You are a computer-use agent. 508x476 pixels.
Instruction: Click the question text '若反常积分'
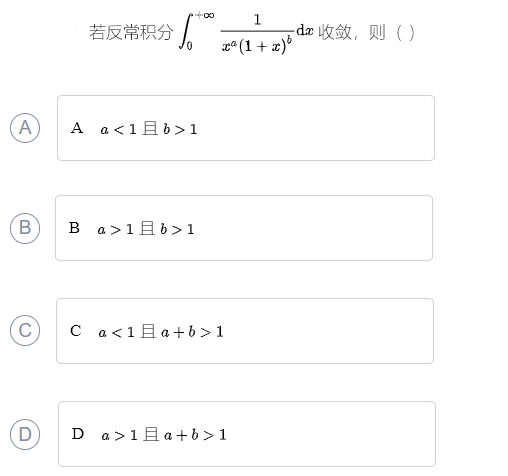tap(131, 32)
